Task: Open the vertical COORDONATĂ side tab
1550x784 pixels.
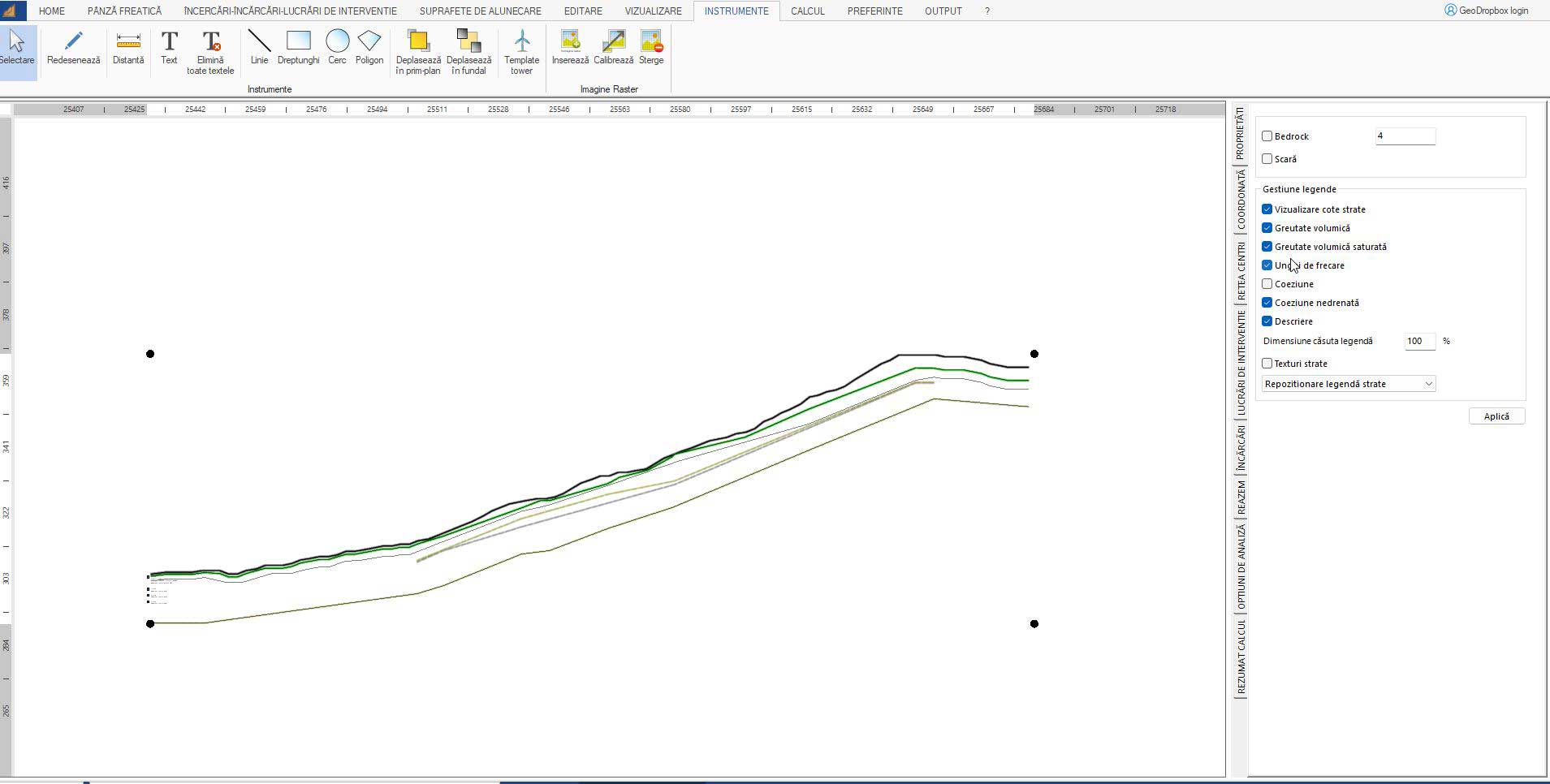Action: 1241,200
